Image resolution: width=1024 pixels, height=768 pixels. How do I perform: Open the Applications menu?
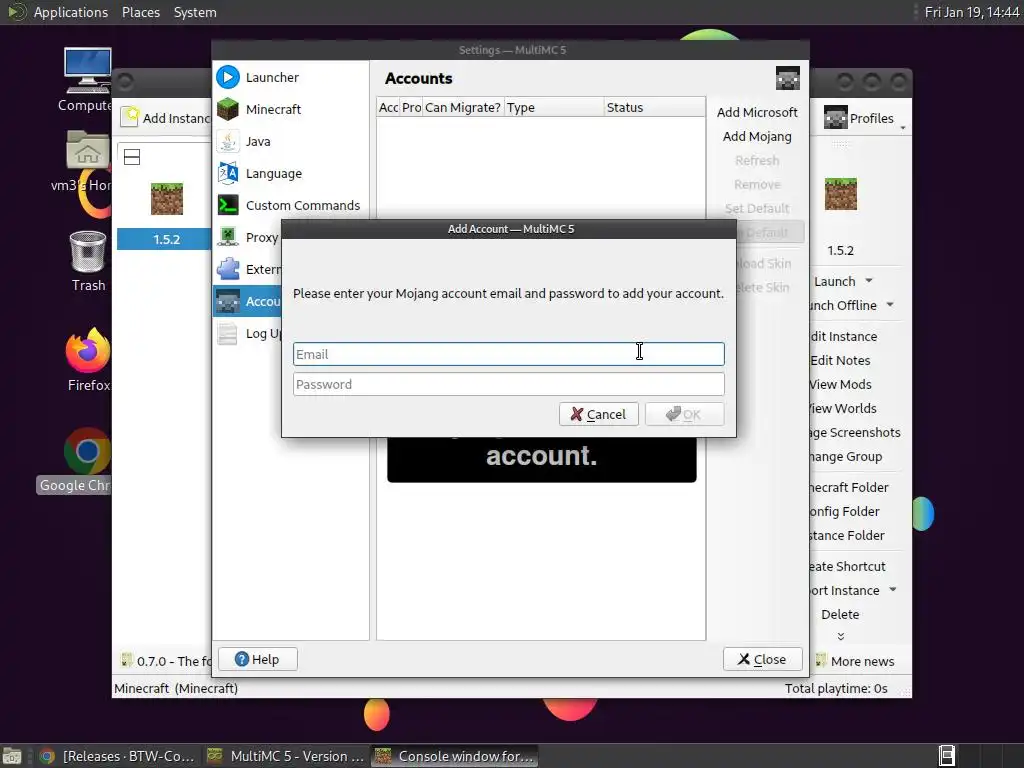pos(71,12)
